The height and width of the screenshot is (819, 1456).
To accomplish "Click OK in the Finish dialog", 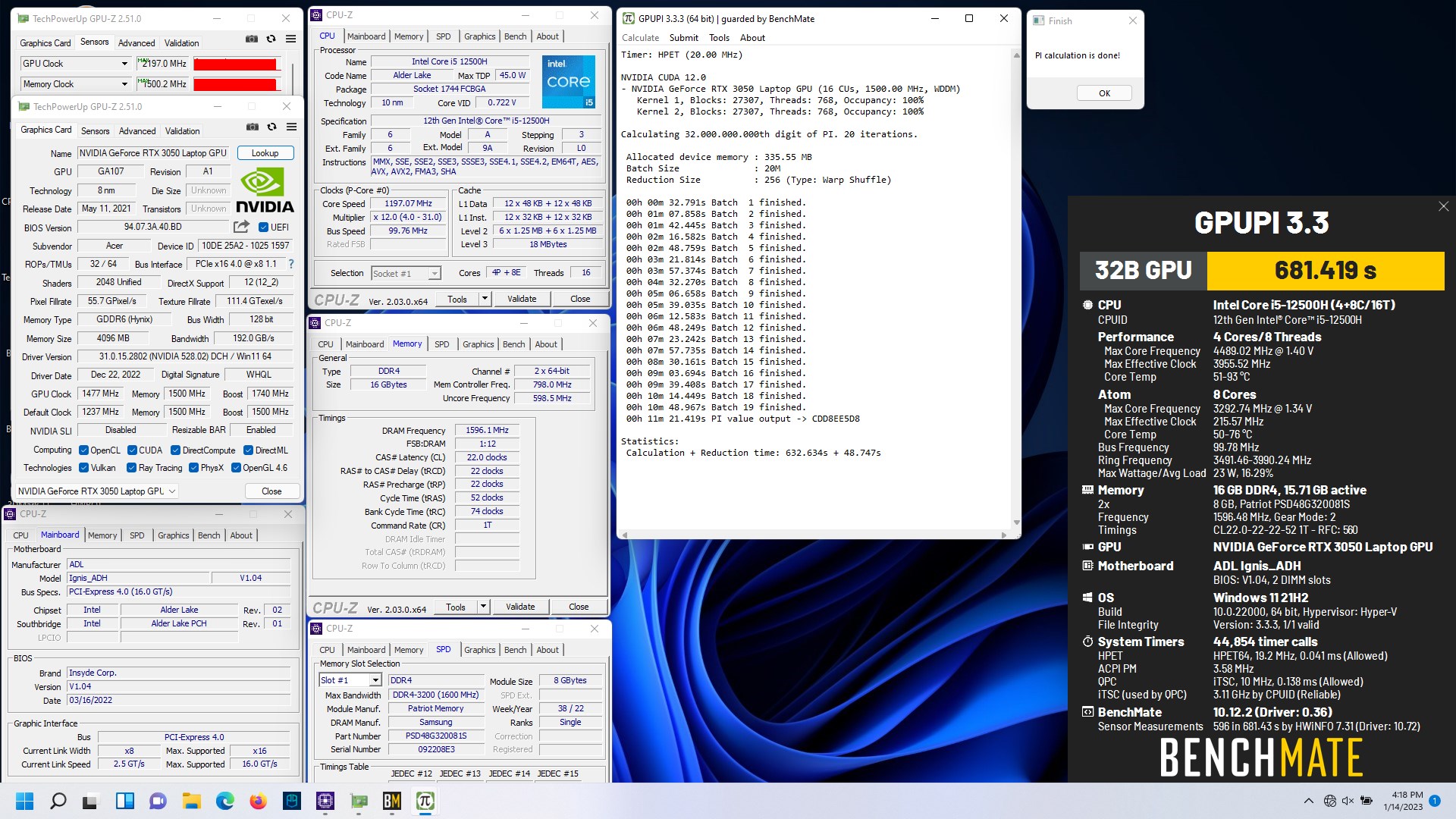I will (x=1104, y=93).
